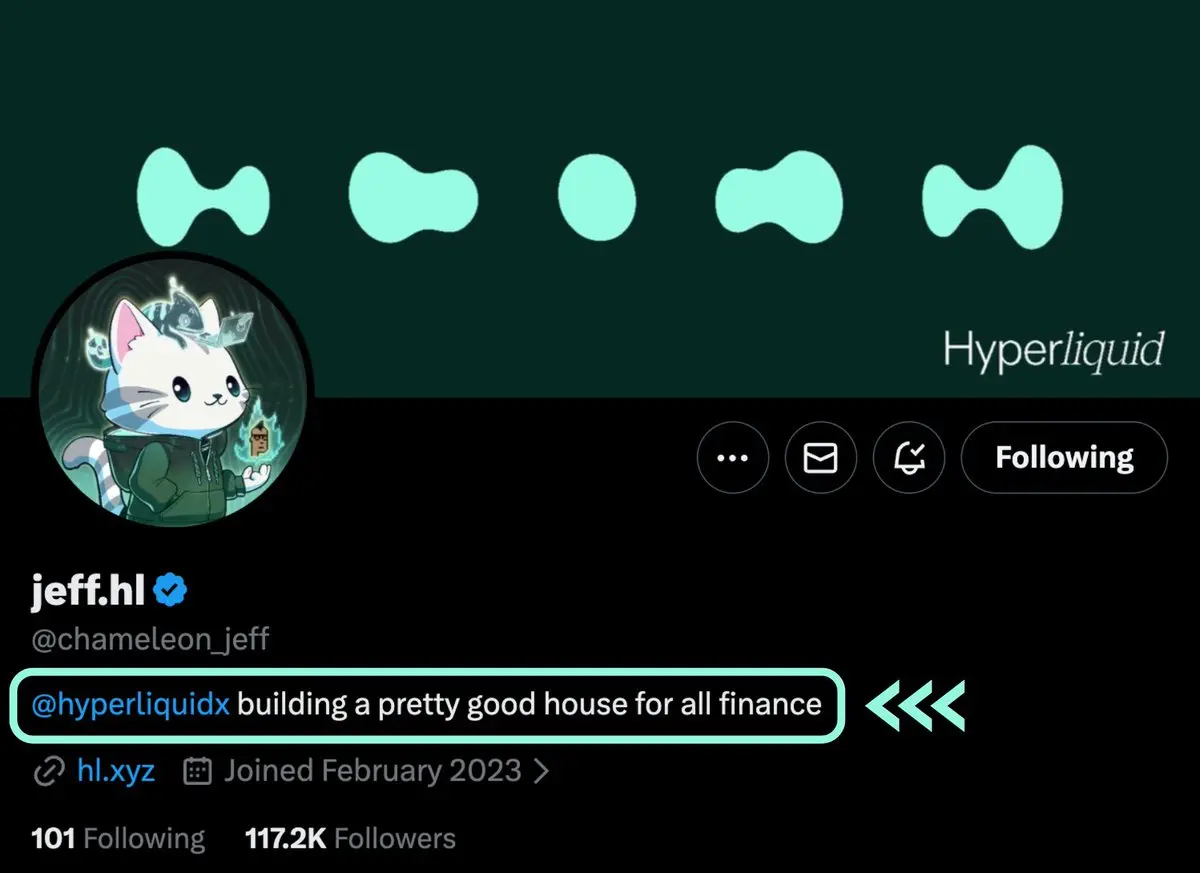View the 101 Following list

pos(118,838)
